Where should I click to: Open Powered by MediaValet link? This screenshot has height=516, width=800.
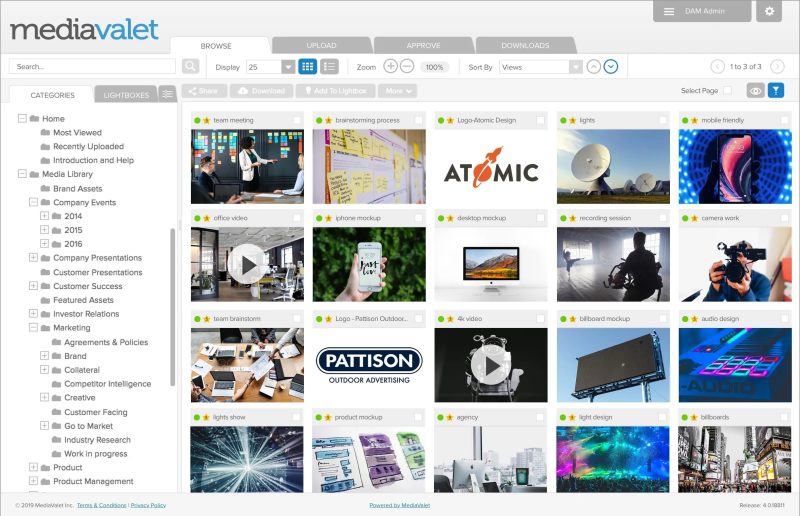399,505
